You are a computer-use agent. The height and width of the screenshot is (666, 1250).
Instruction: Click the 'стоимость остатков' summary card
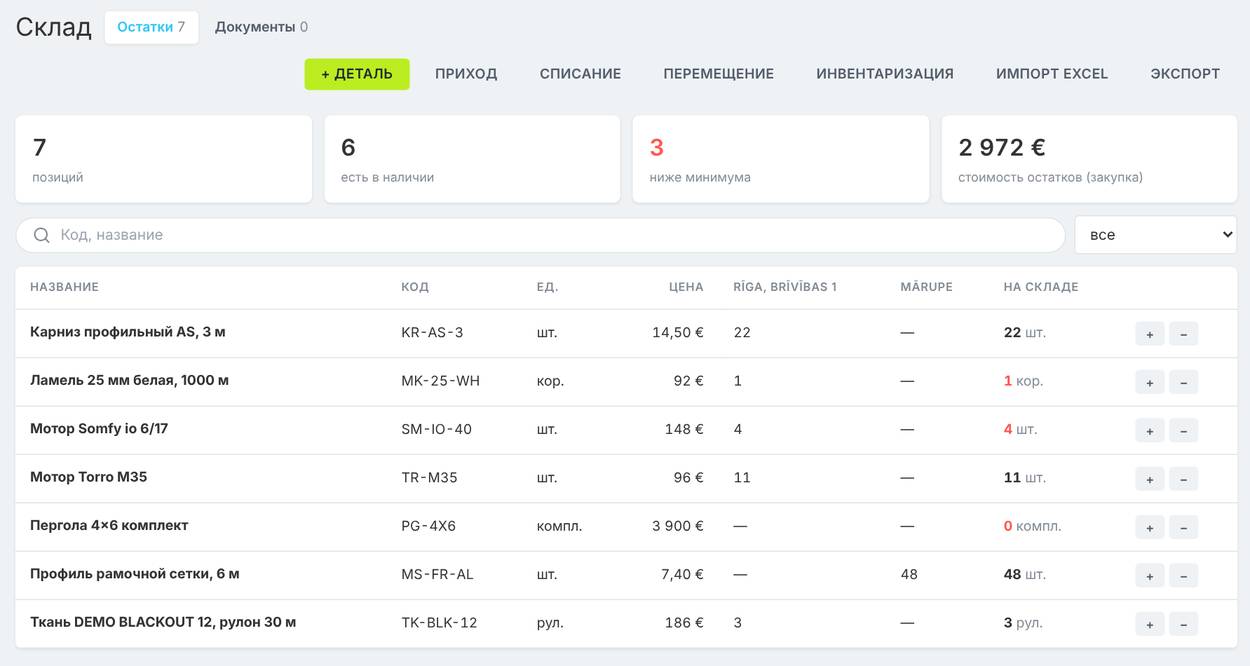click(1089, 159)
